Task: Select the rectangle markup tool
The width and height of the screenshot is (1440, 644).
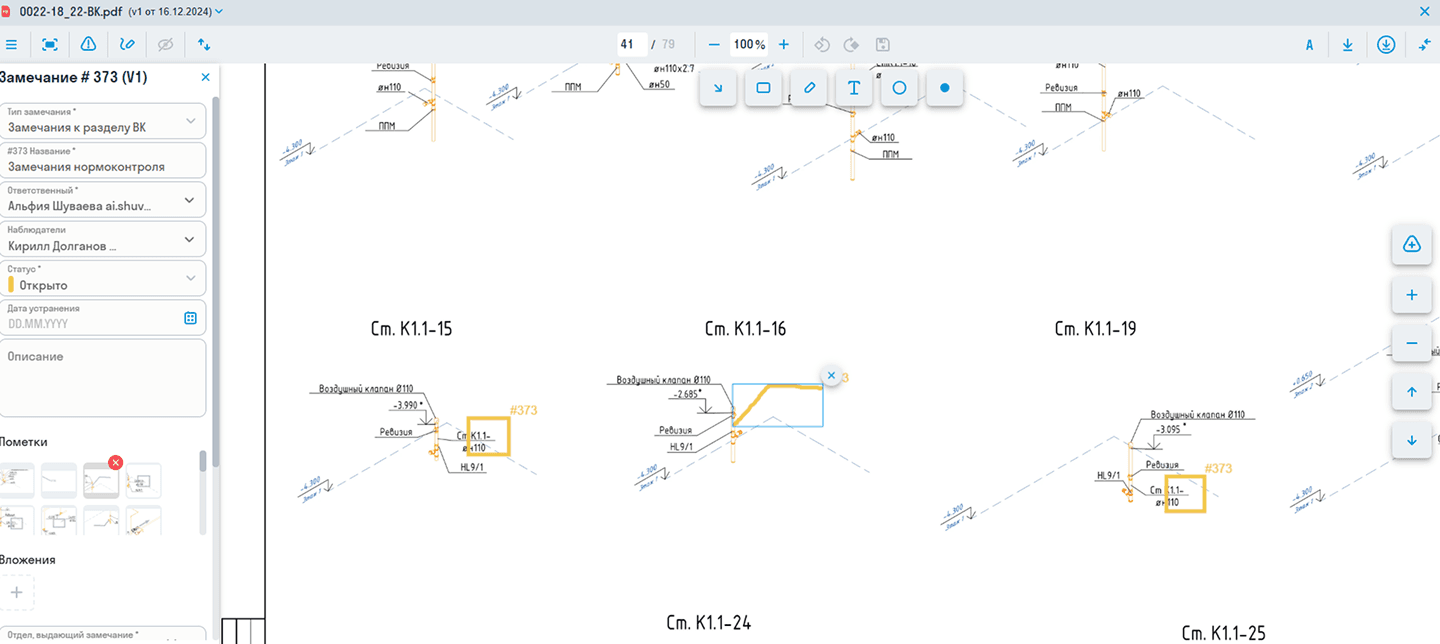Action: point(763,88)
